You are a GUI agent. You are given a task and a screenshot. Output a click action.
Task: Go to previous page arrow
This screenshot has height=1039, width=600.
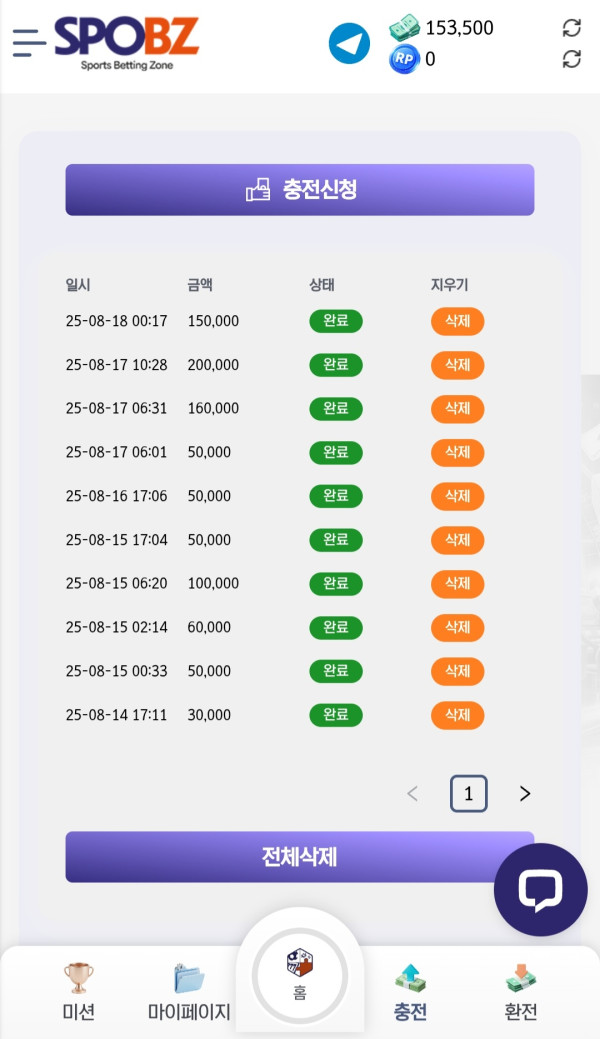click(412, 794)
